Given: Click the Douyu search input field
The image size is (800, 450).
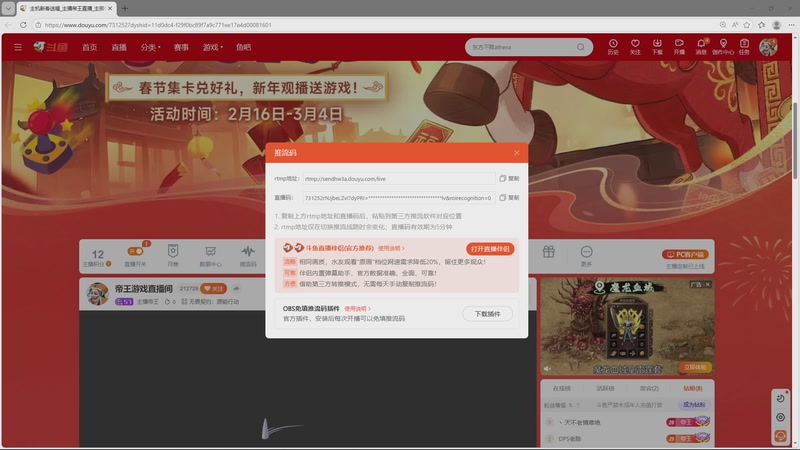Looking at the screenshot, I should [520, 47].
